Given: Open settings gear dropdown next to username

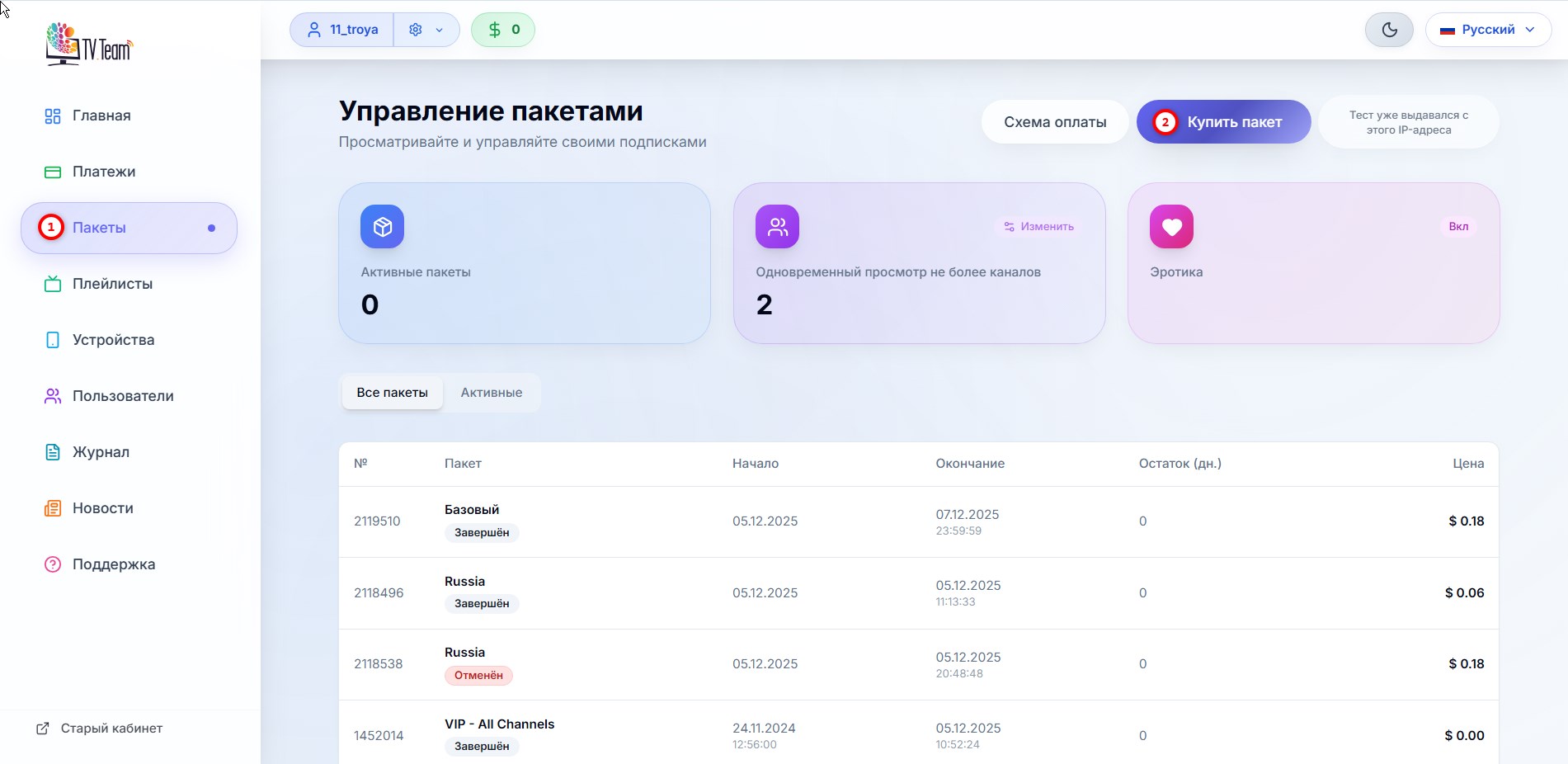Looking at the screenshot, I should [426, 30].
